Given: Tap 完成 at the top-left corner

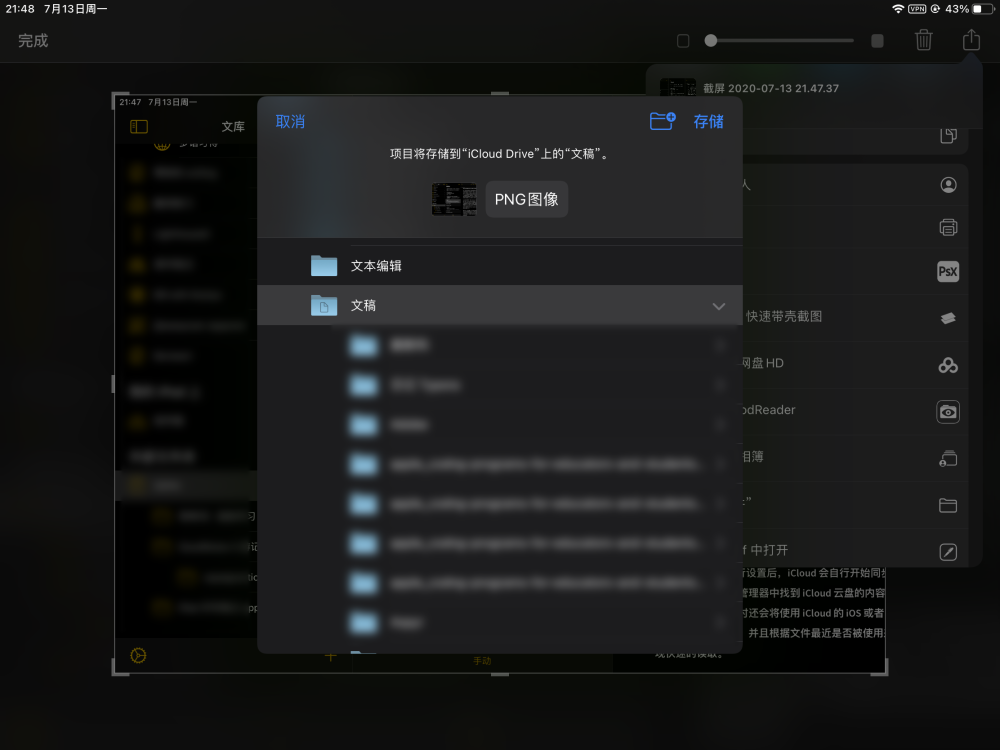Looking at the screenshot, I should (x=33, y=41).
